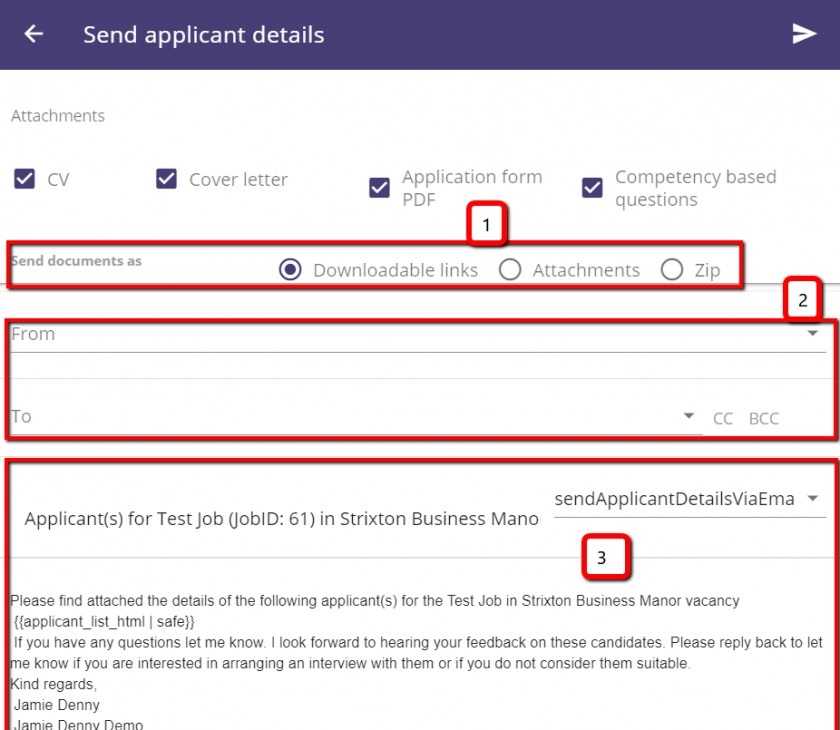Click into the To recipient field
The height and width of the screenshot is (730, 840).
coord(357,418)
